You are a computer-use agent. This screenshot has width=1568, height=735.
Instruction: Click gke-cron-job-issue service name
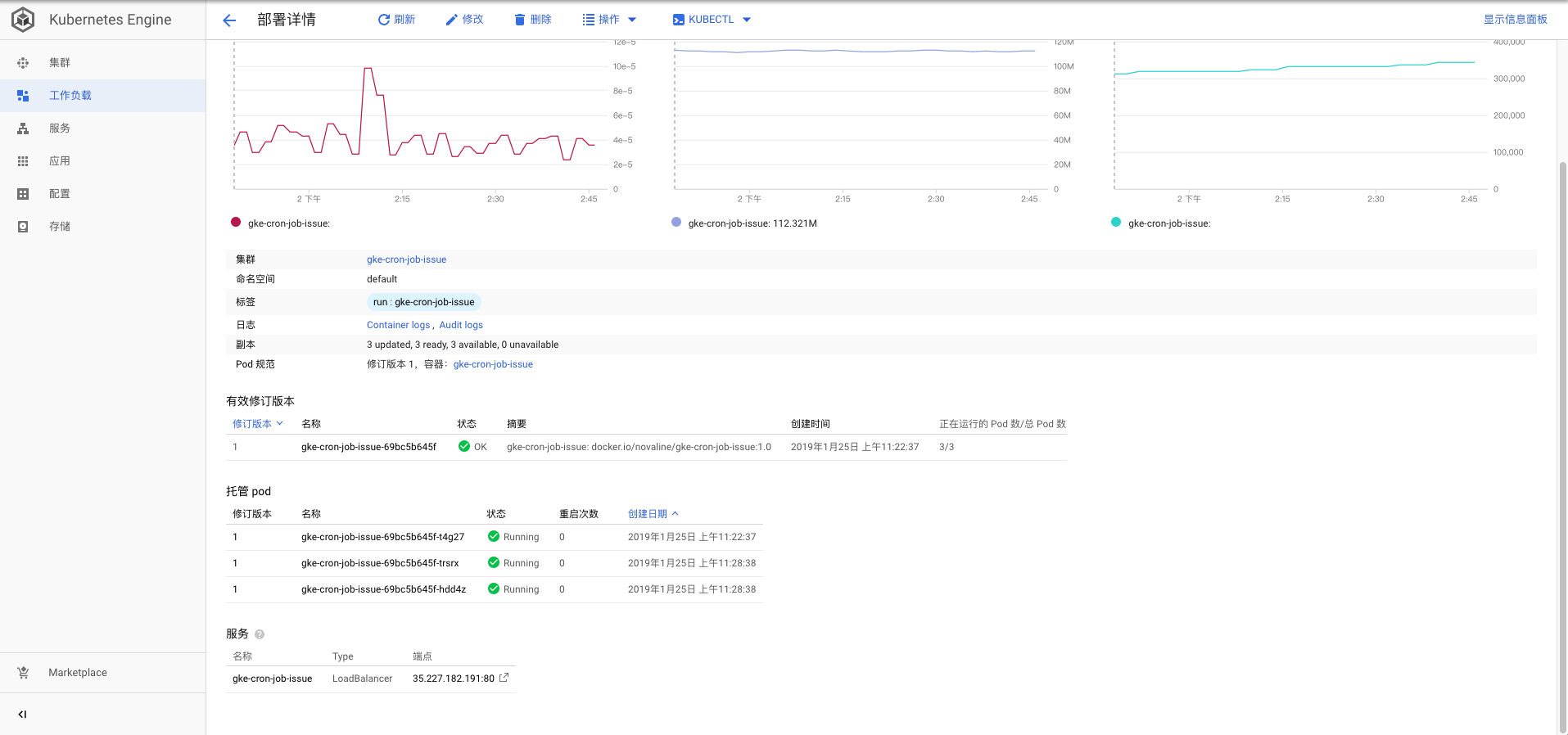(272, 679)
